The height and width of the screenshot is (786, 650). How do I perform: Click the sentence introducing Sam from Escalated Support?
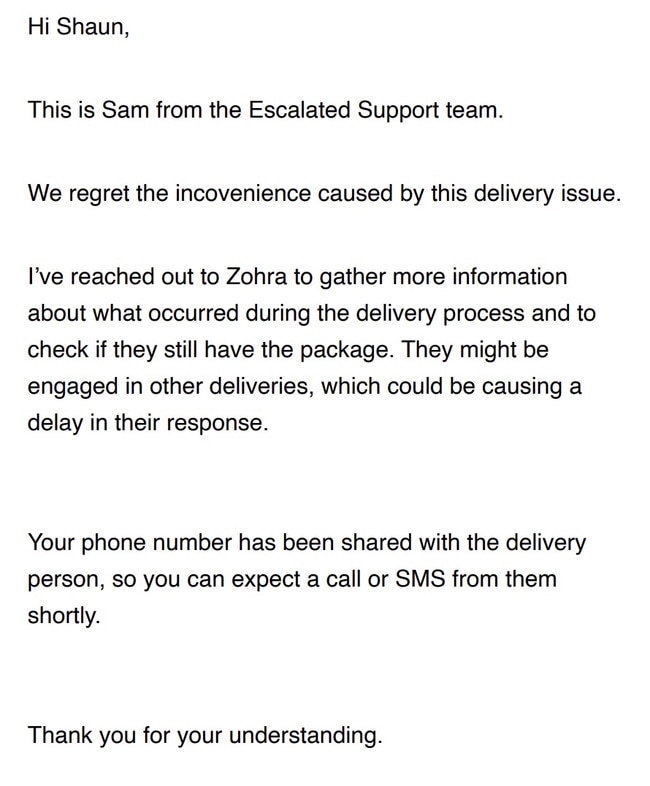pyautogui.click(x=265, y=110)
